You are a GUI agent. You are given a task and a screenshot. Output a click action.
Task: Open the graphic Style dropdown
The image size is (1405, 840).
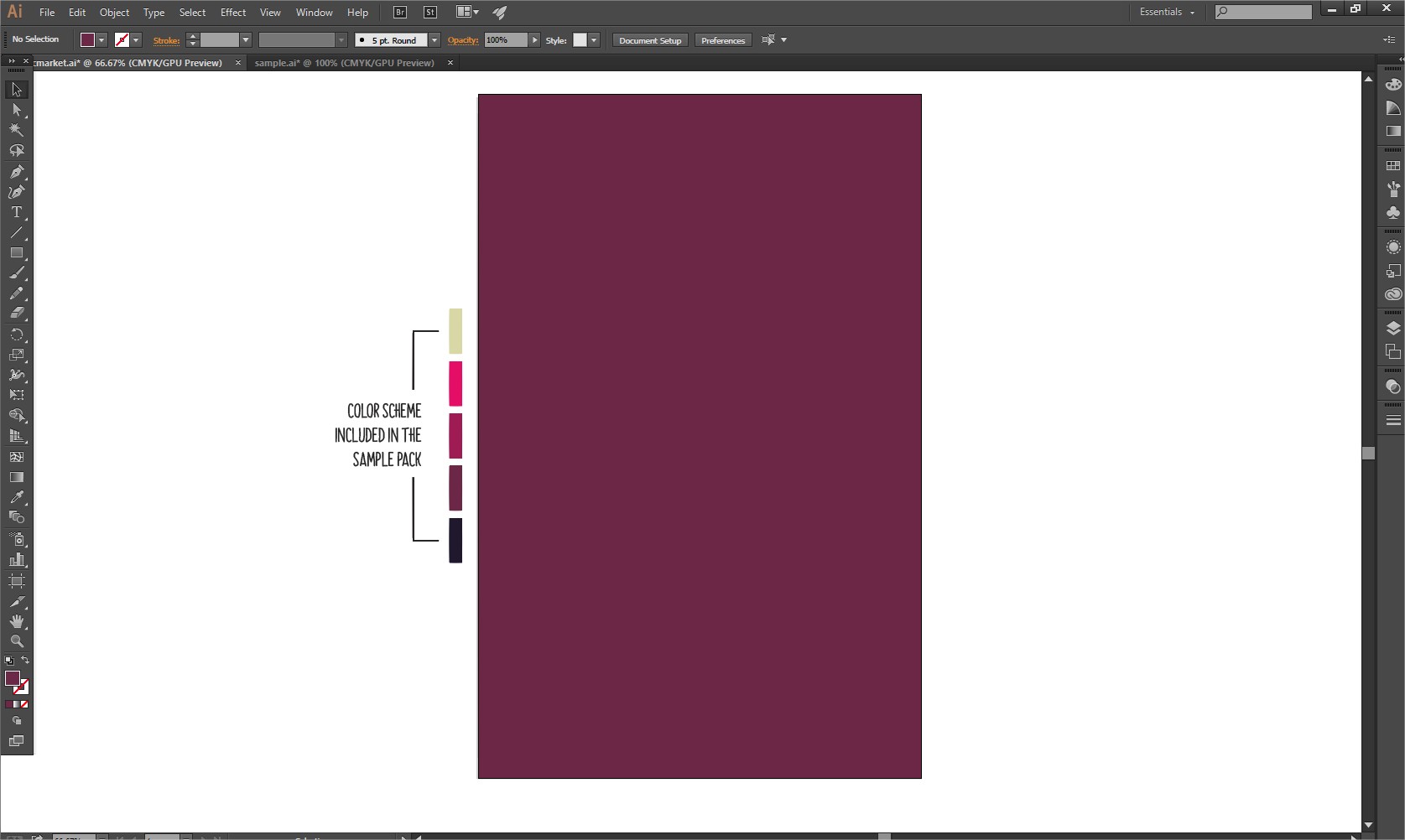click(x=594, y=40)
